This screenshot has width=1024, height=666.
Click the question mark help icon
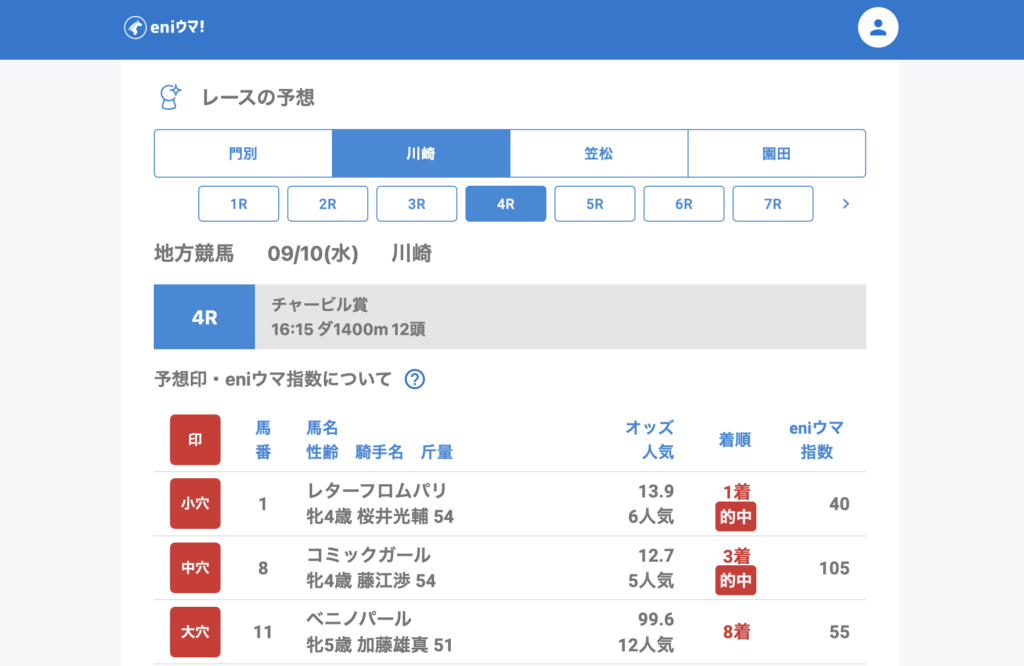click(x=415, y=379)
